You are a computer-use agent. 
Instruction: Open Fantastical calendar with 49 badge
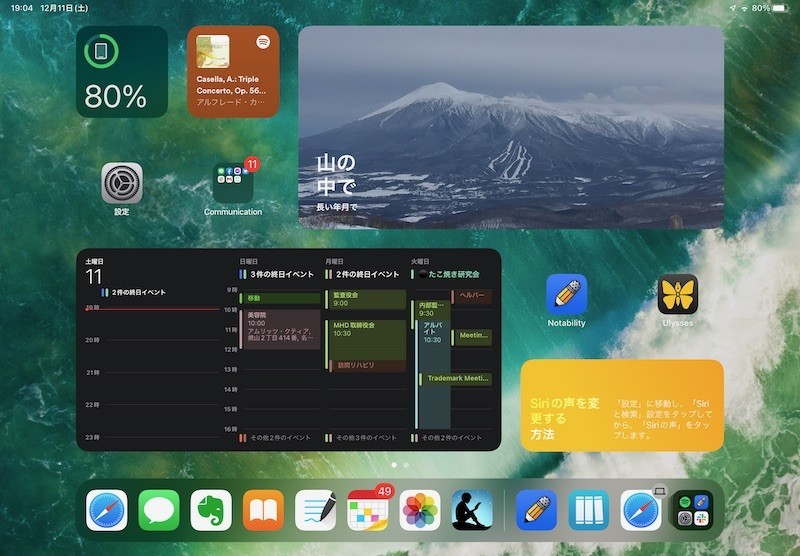point(368,510)
